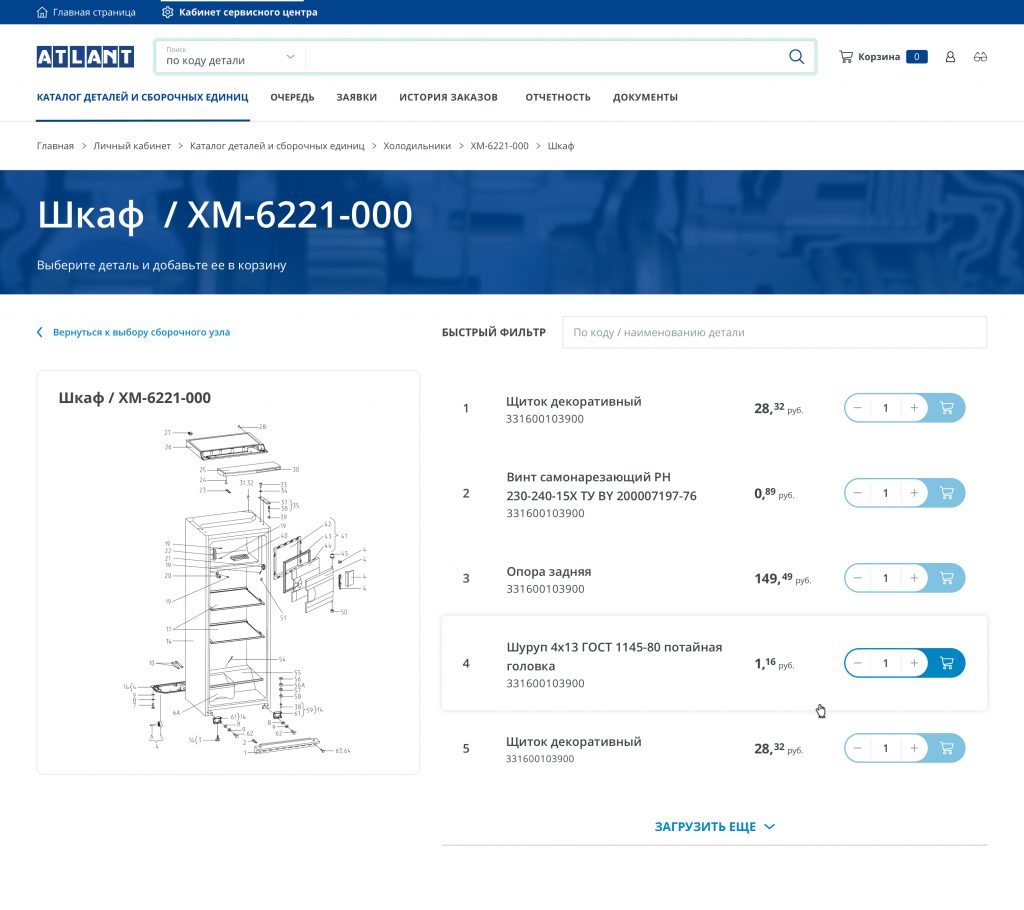The image size is (1024, 910).
Task: Switch to История заказов tab
Action: coord(448,97)
